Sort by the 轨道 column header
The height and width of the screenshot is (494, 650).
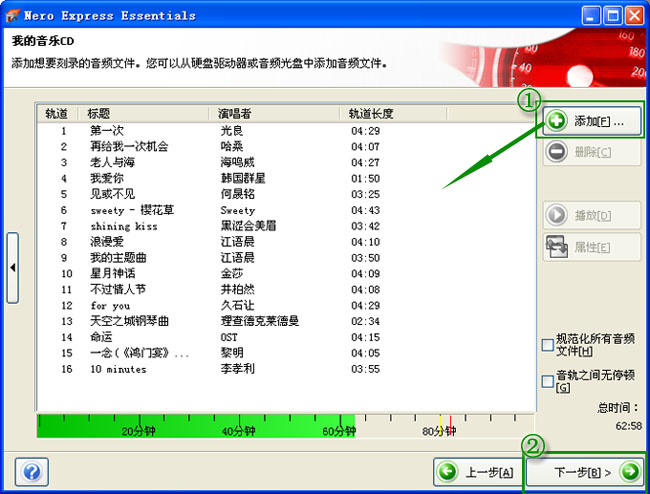pyautogui.click(x=57, y=113)
